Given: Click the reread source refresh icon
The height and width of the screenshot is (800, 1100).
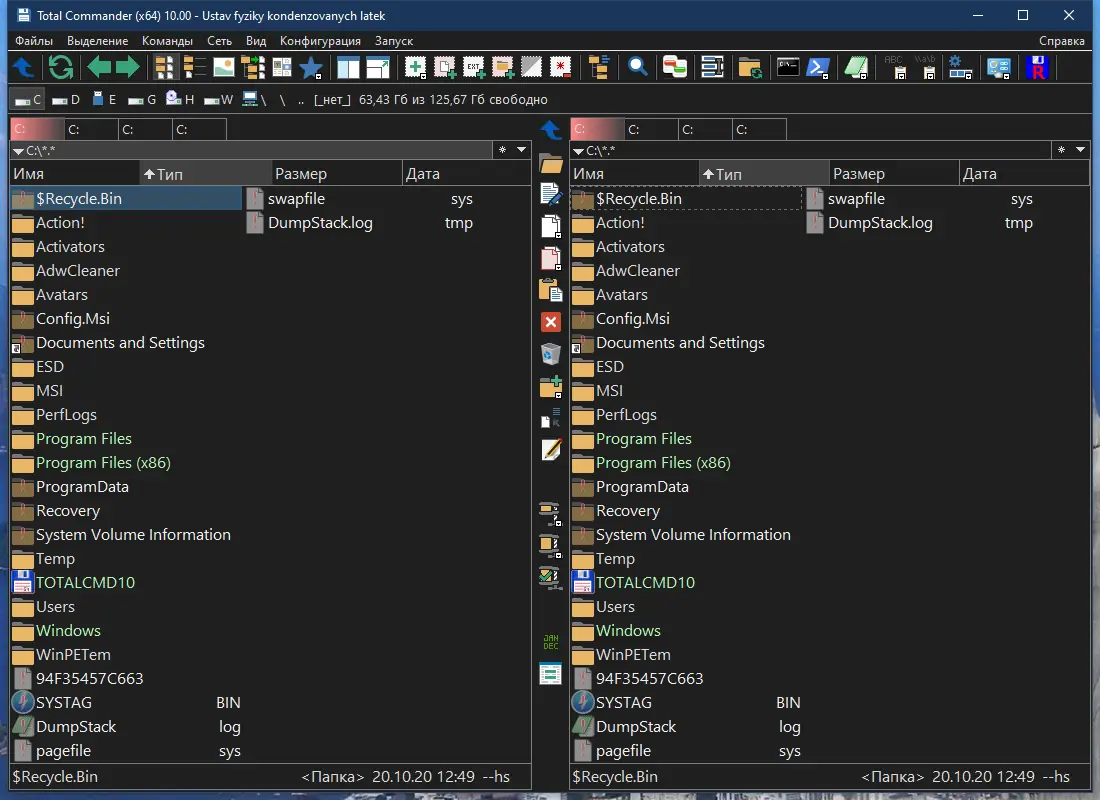Looking at the screenshot, I should [61, 67].
